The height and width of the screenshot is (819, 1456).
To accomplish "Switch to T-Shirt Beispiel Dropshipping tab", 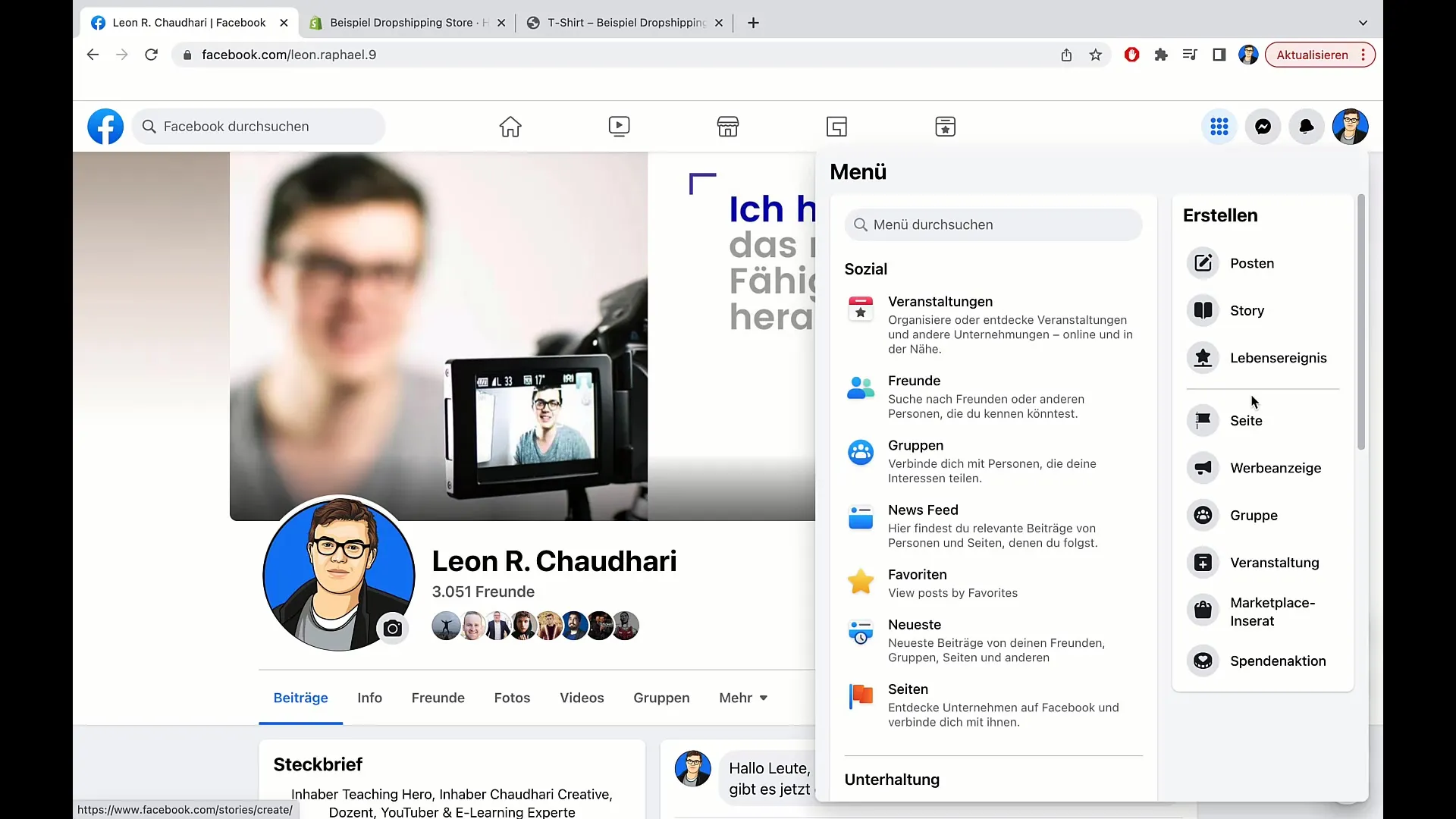I will [x=626, y=23].
